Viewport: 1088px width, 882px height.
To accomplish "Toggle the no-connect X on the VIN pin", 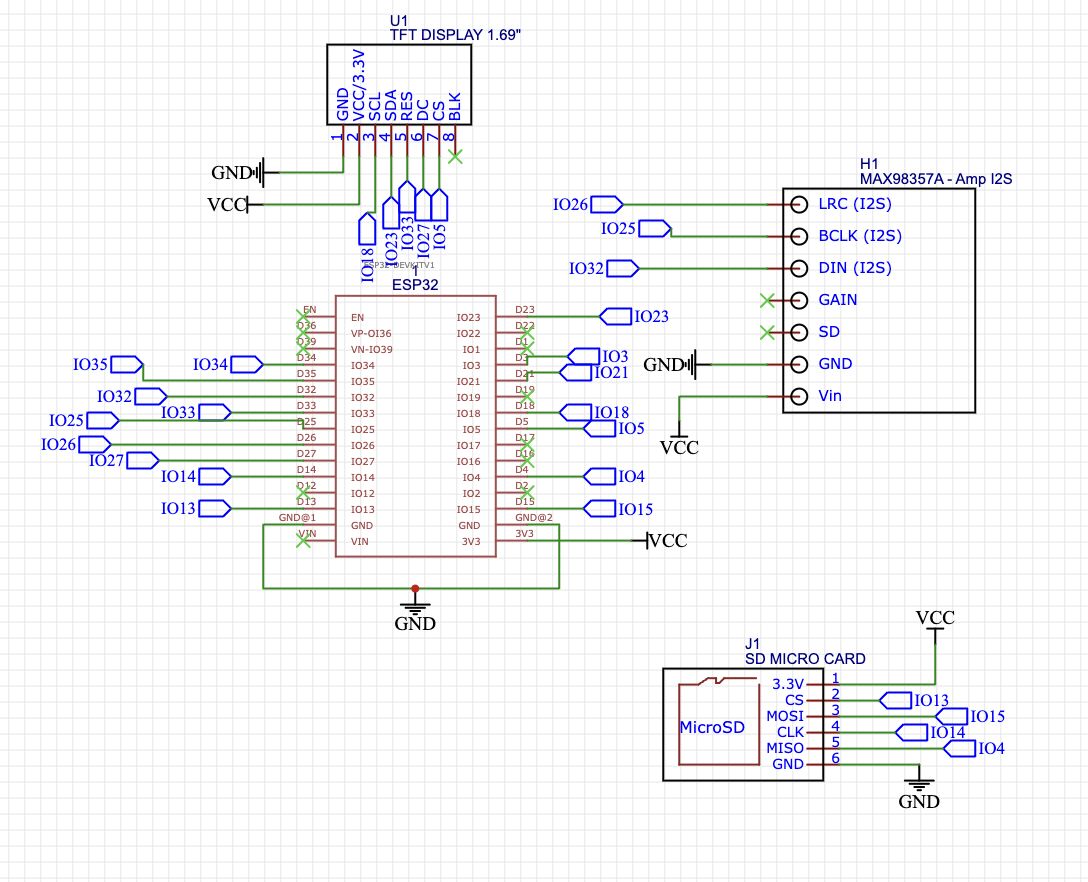I will (305, 541).
